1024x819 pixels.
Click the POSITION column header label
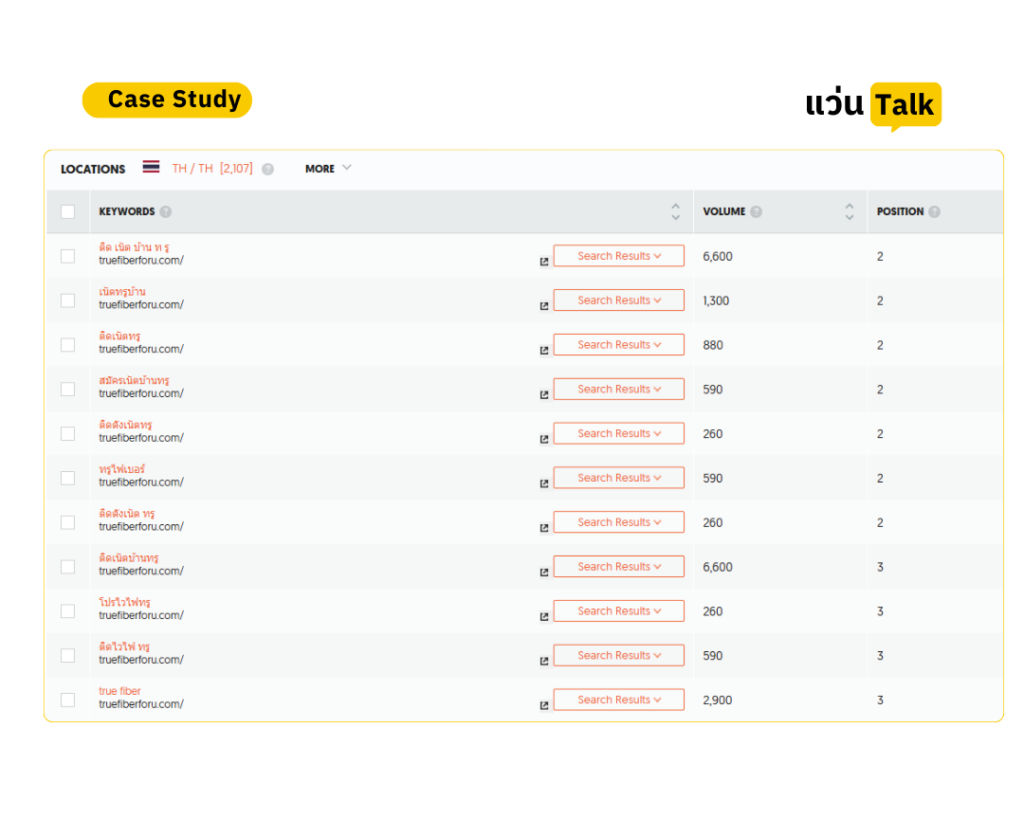(x=900, y=212)
